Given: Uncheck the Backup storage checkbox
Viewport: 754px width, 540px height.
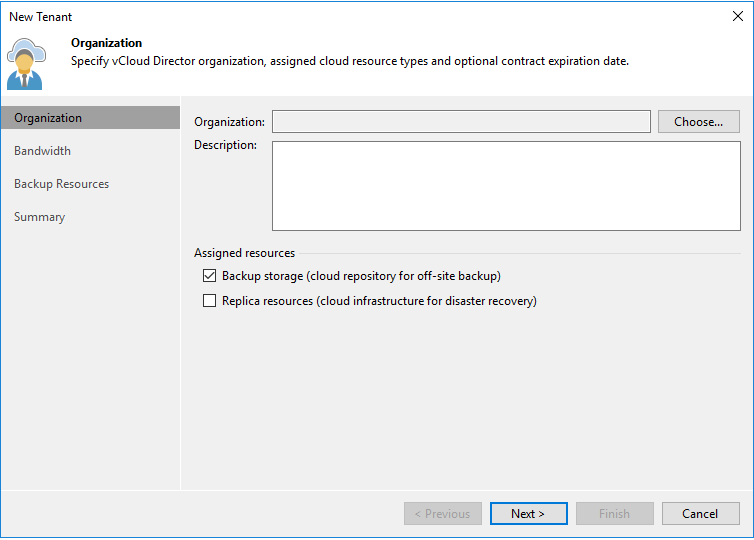Looking at the screenshot, I should (209, 276).
